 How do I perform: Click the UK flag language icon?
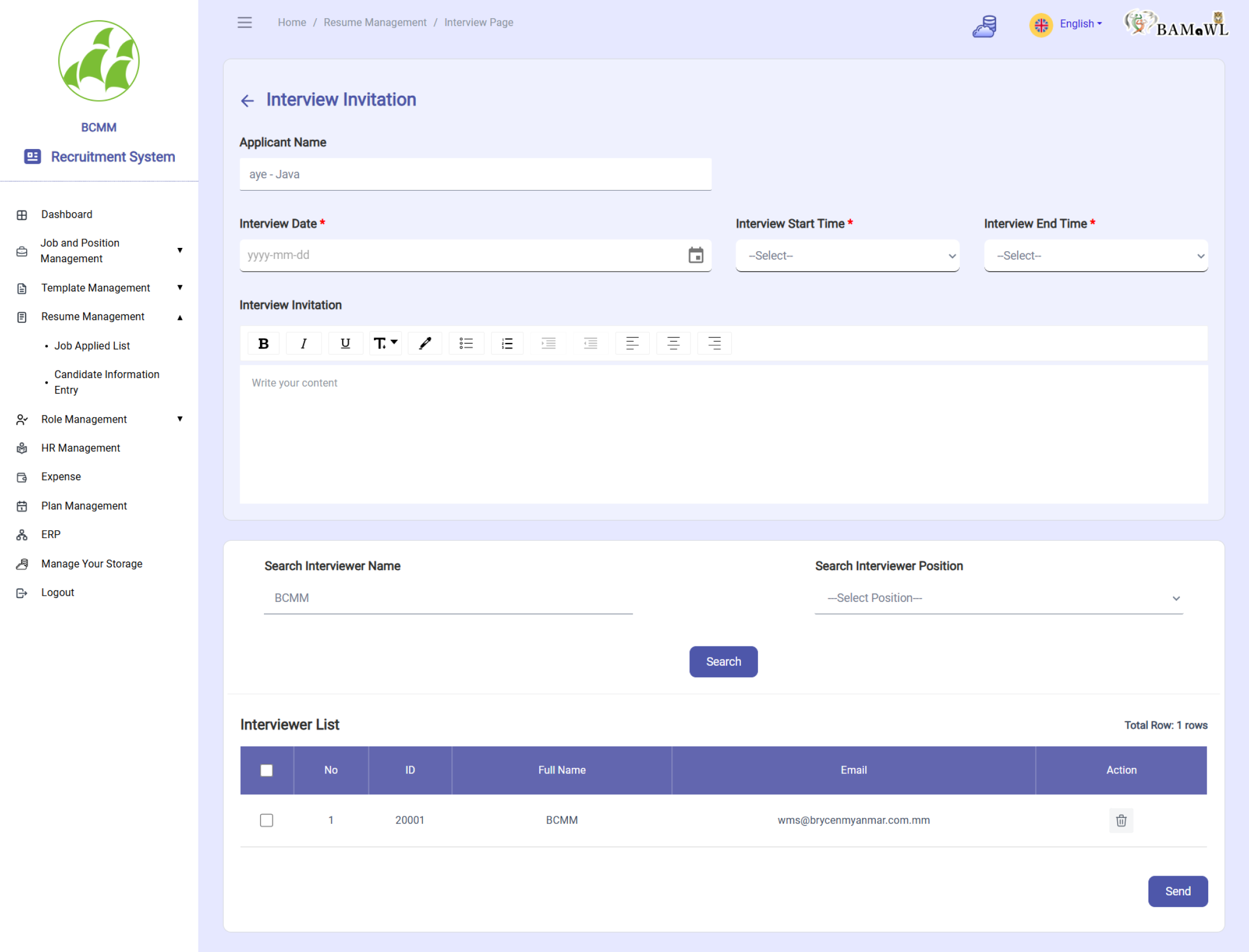click(x=1041, y=25)
